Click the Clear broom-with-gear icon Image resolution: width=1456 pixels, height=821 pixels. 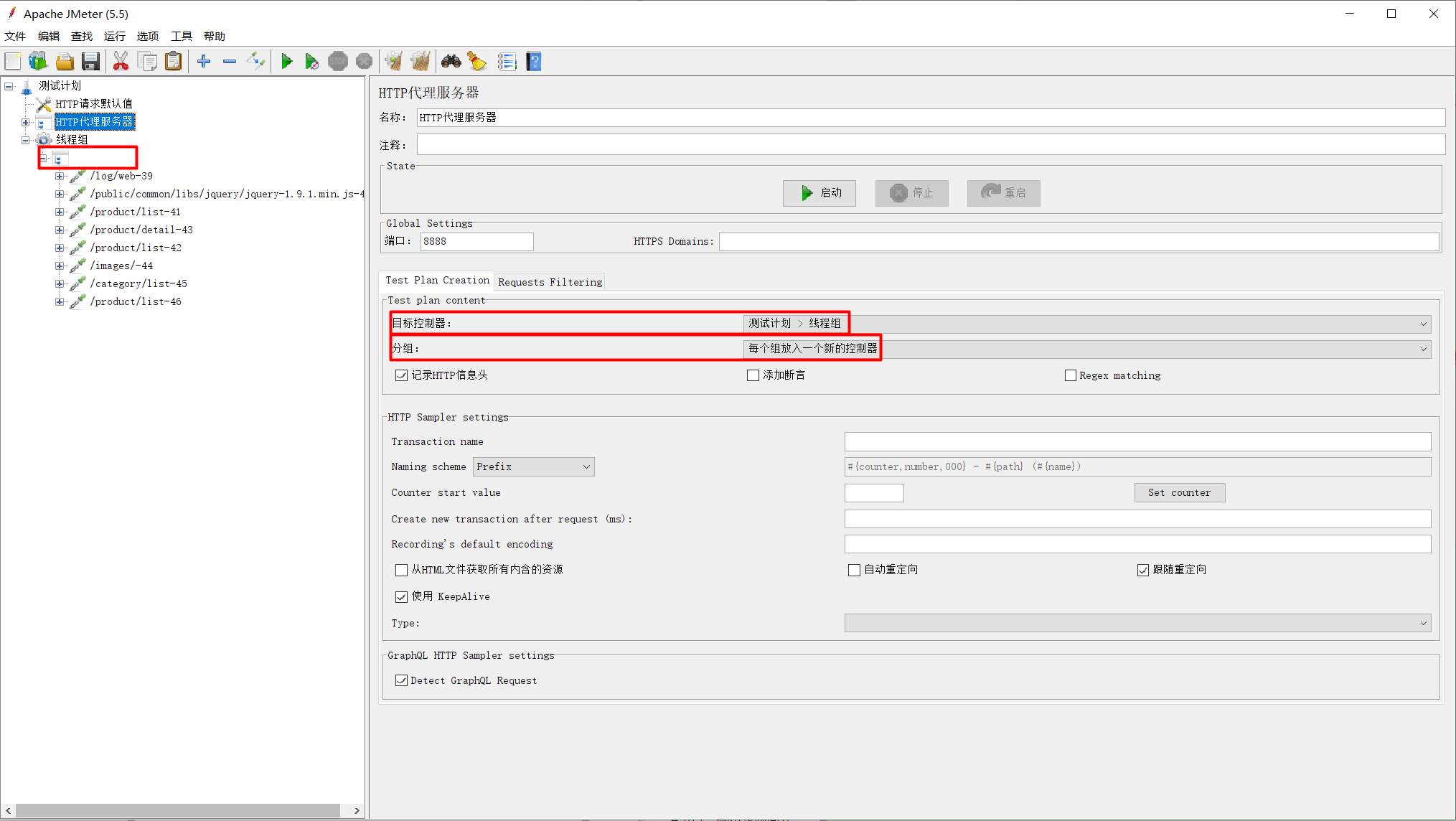click(394, 62)
